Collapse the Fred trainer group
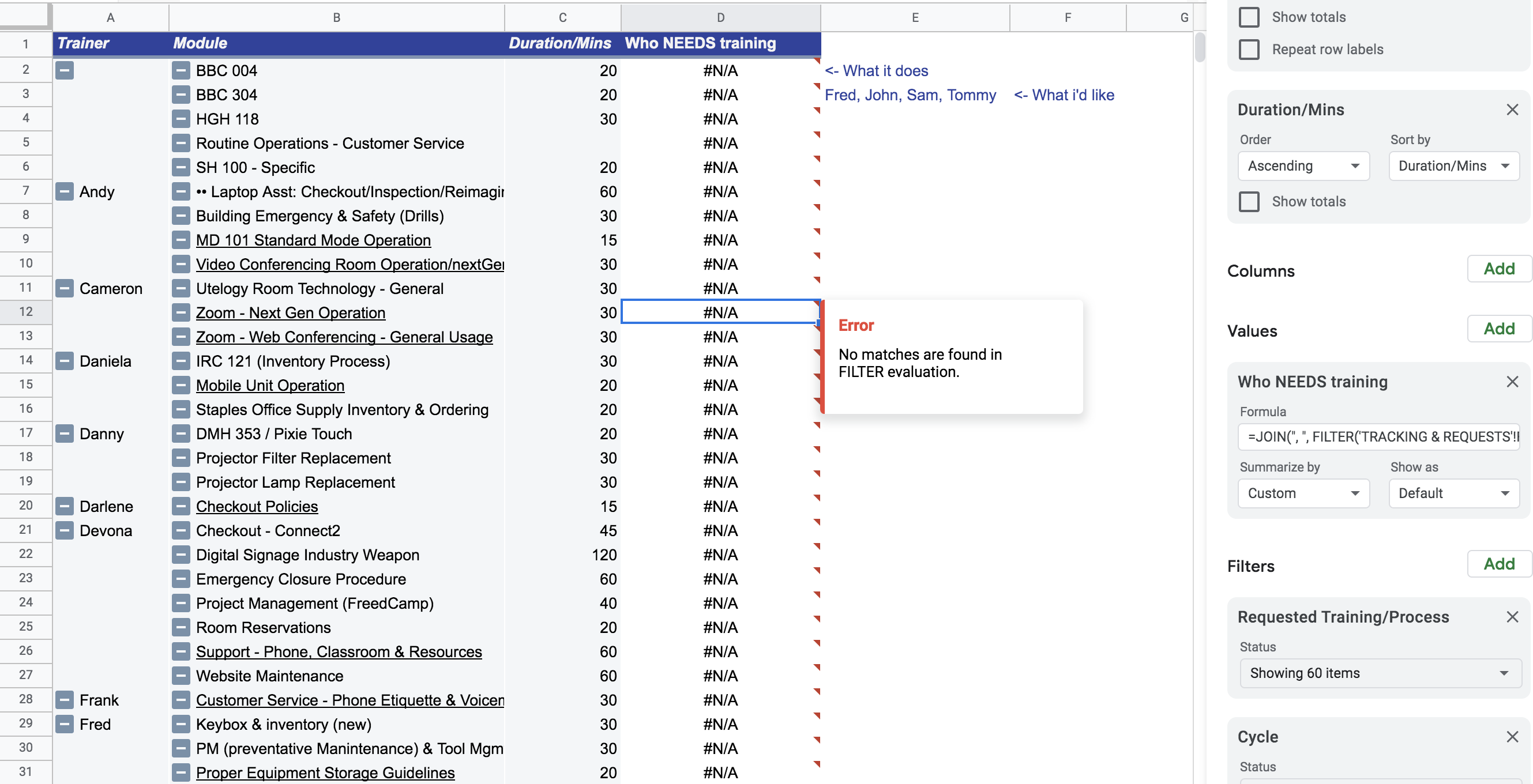This screenshot has width=1533, height=784. point(64,724)
